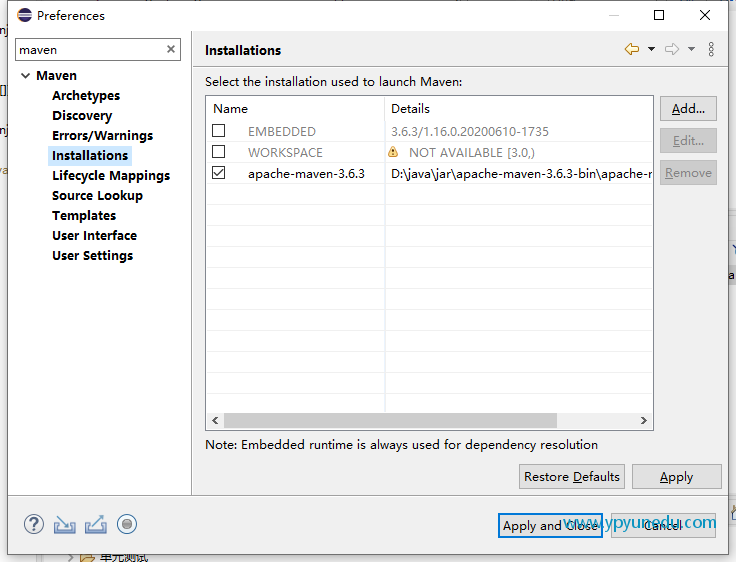Open the help question mark icon
This screenshot has width=736, height=562.
point(34,524)
